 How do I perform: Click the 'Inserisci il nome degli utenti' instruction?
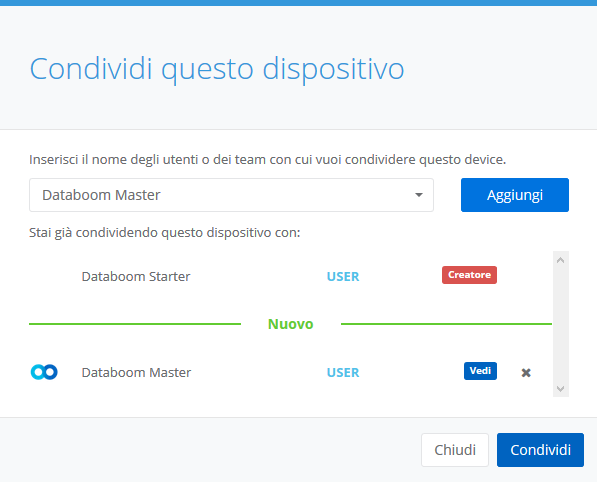coord(268,160)
